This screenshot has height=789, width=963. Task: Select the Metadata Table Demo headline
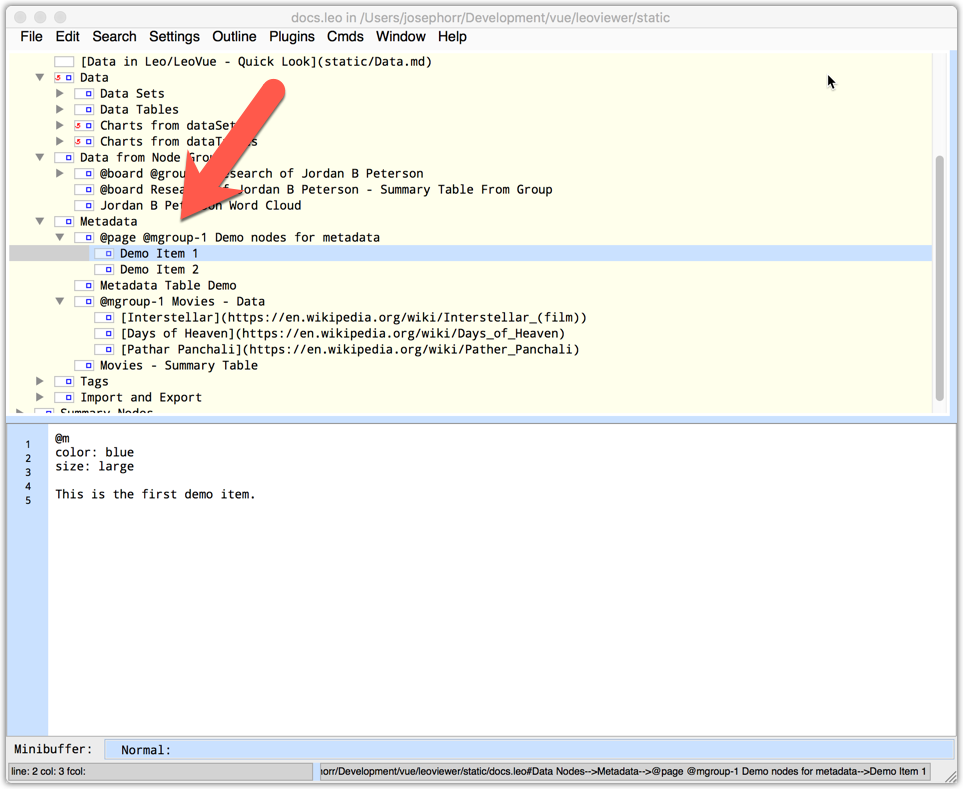pyautogui.click(x=168, y=285)
